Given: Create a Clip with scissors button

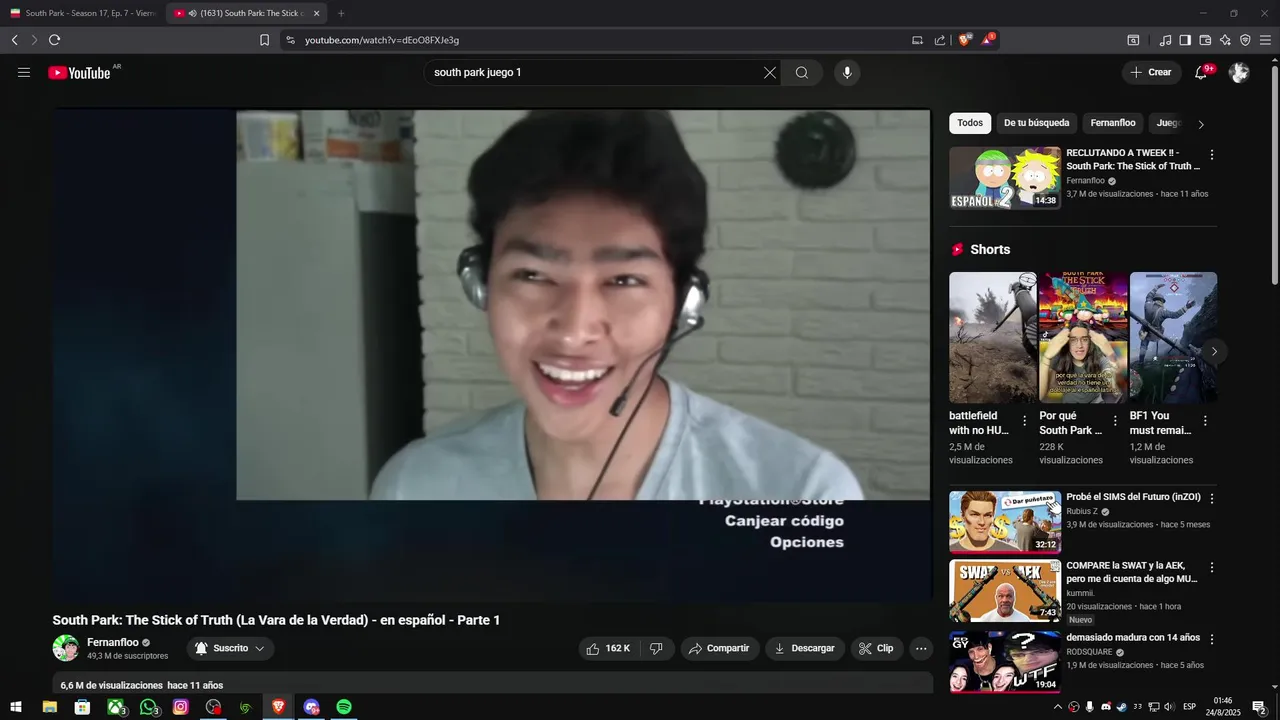Looking at the screenshot, I should coord(877,648).
